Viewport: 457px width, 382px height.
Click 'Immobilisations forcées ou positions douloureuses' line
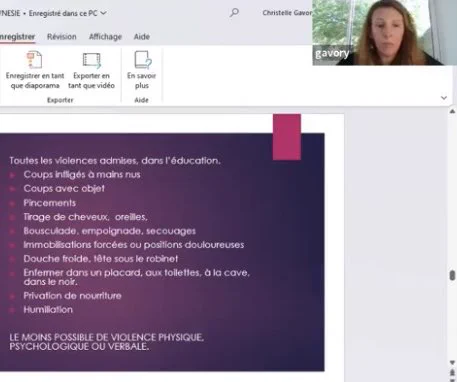[x=134, y=245]
